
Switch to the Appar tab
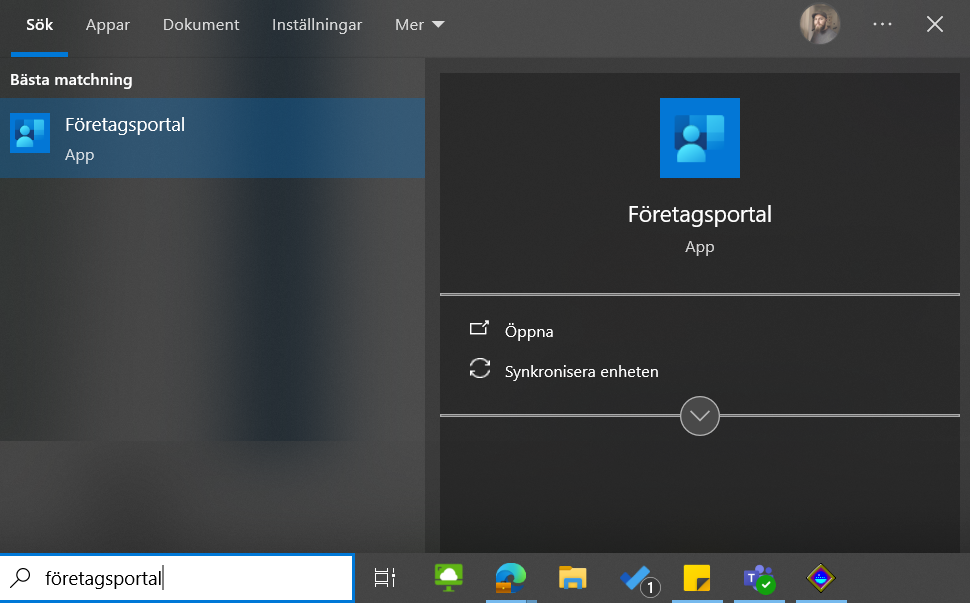point(108,25)
